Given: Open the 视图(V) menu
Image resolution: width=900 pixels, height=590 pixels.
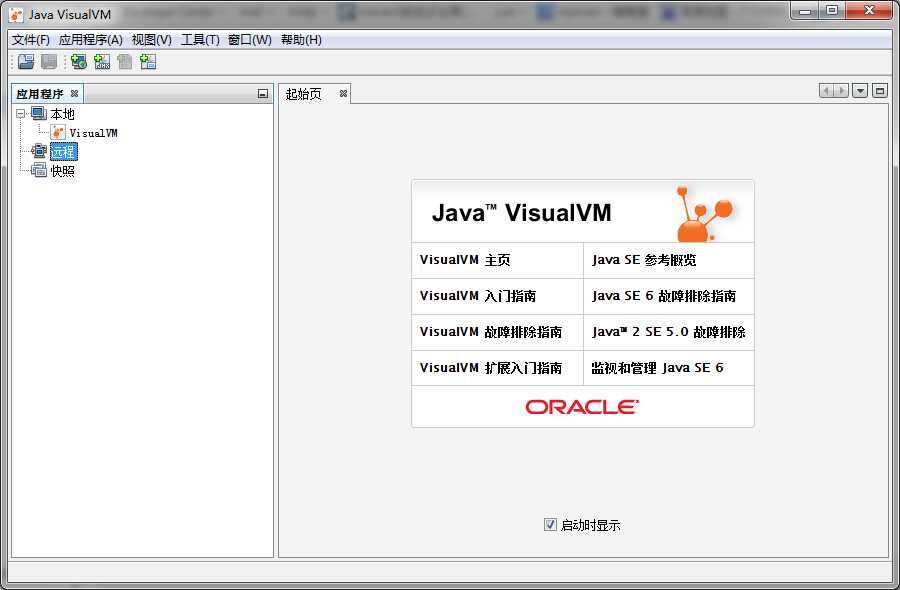Looking at the screenshot, I should 152,40.
